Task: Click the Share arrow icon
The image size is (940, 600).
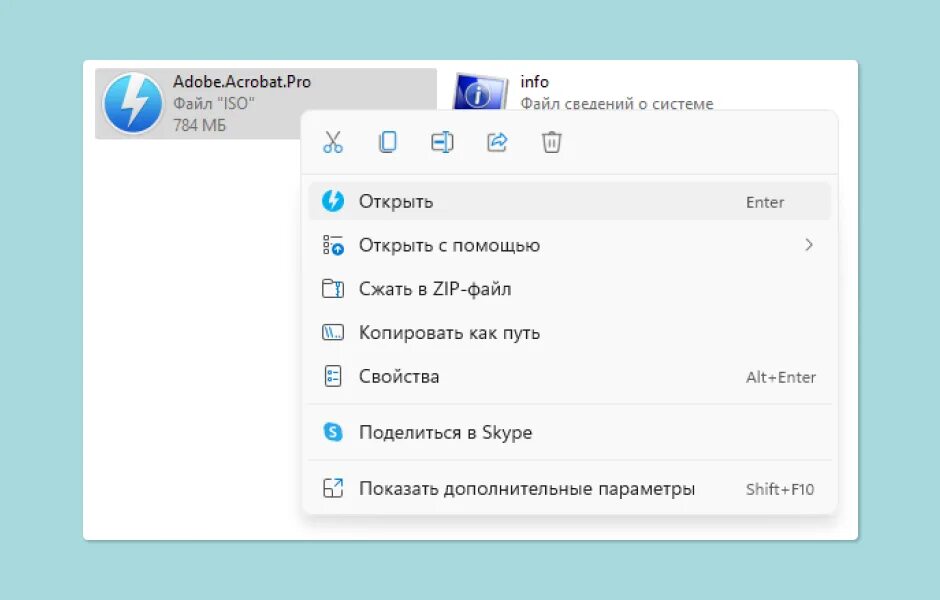Action: 497,142
